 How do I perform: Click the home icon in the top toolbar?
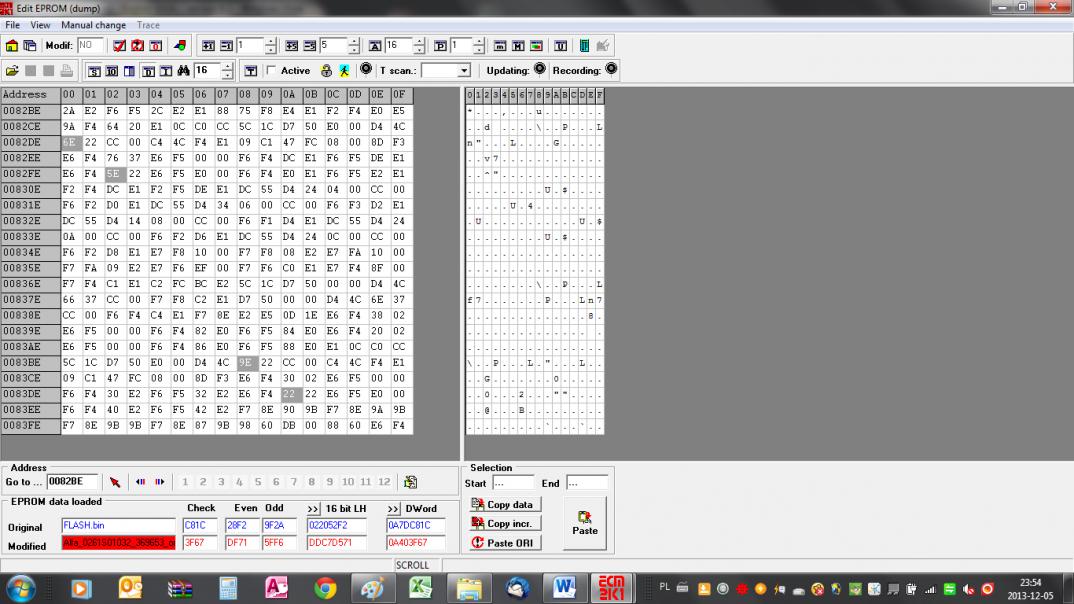tap(12, 46)
